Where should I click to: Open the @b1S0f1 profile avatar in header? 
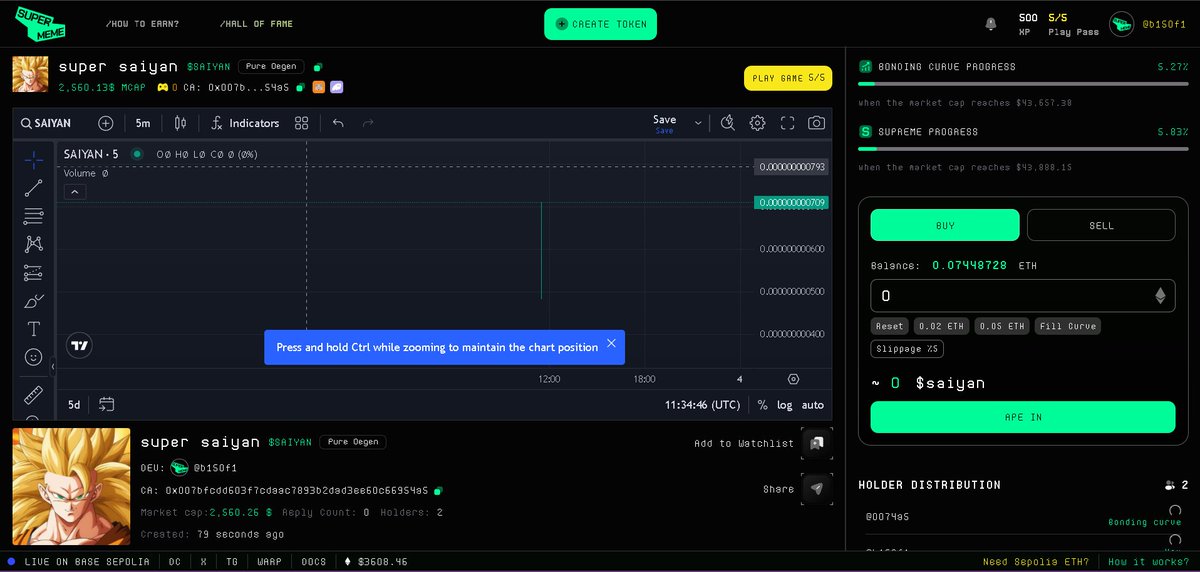(1121, 23)
